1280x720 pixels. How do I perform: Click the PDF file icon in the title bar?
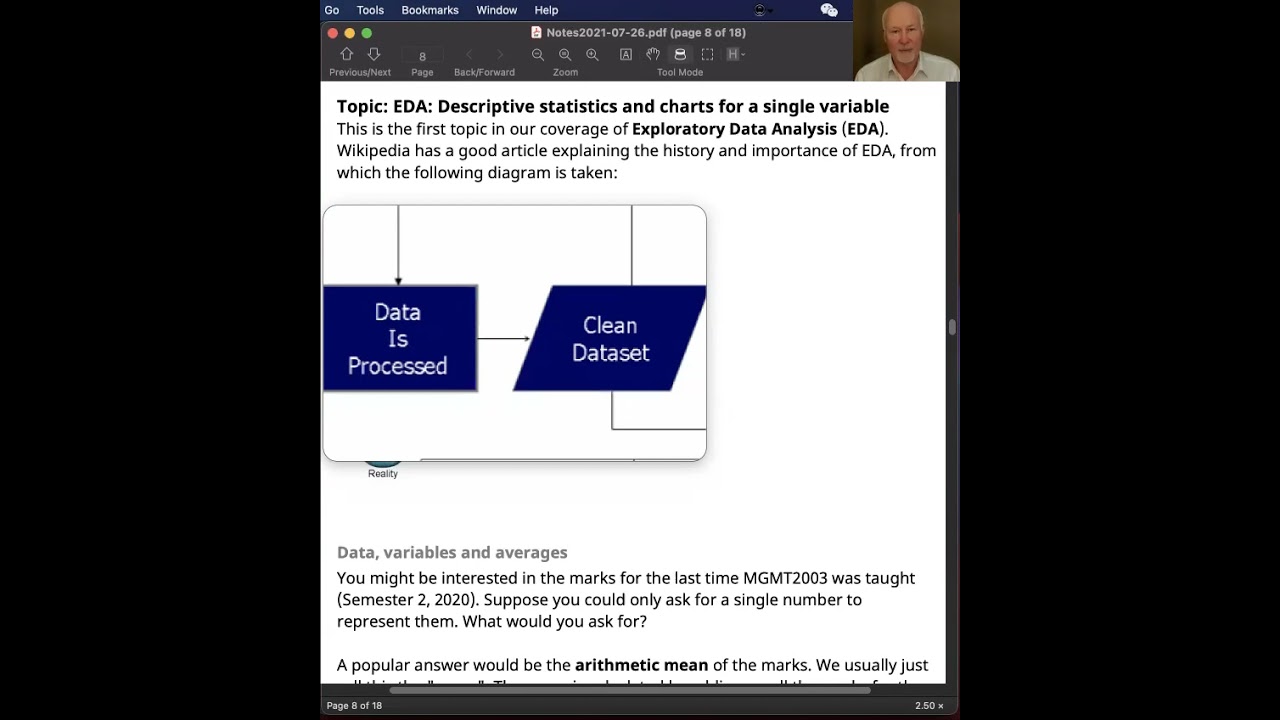537,32
